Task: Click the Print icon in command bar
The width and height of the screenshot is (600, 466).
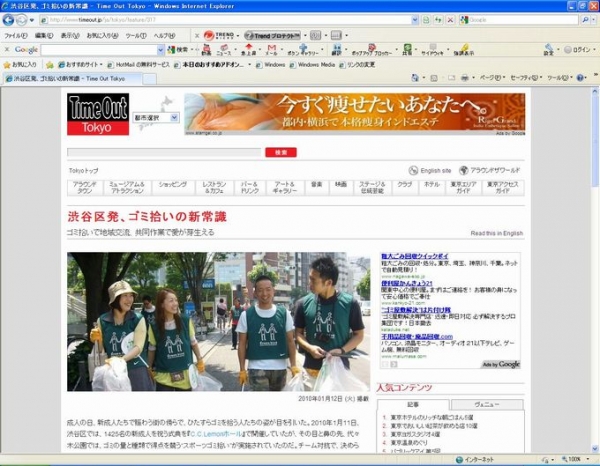Action: [x=465, y=78]
